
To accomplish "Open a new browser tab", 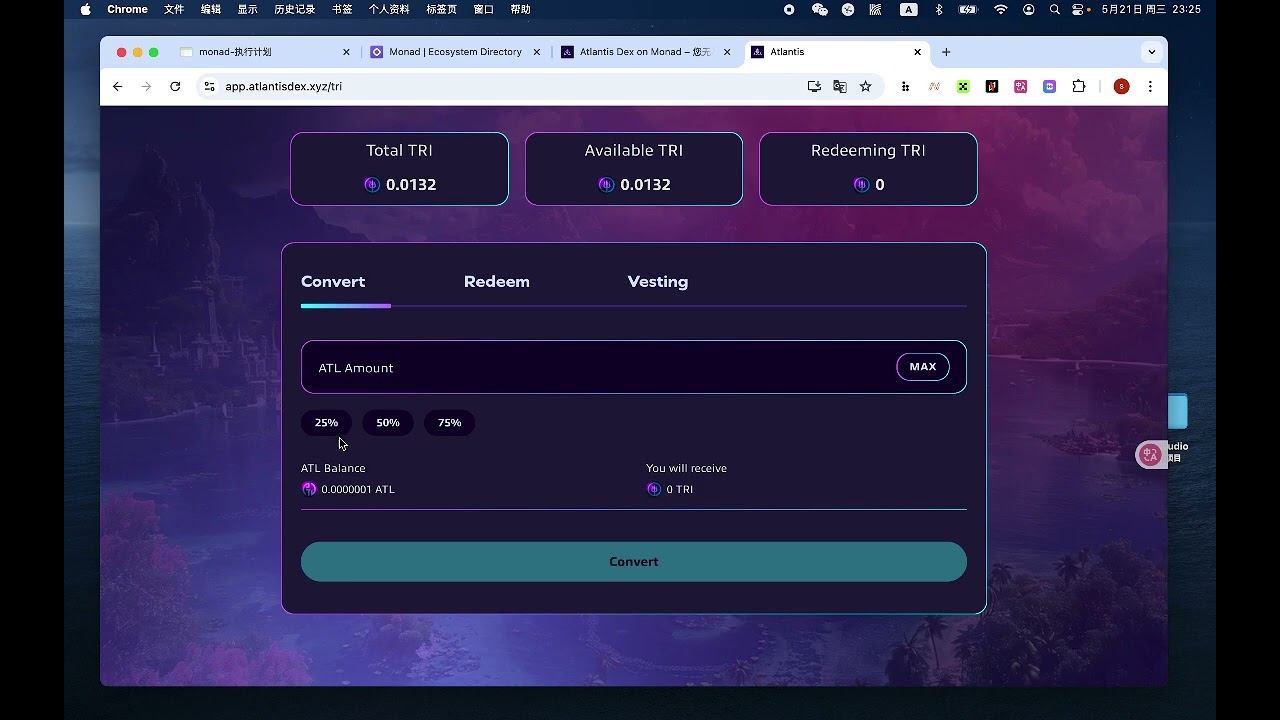I will 946,52.
